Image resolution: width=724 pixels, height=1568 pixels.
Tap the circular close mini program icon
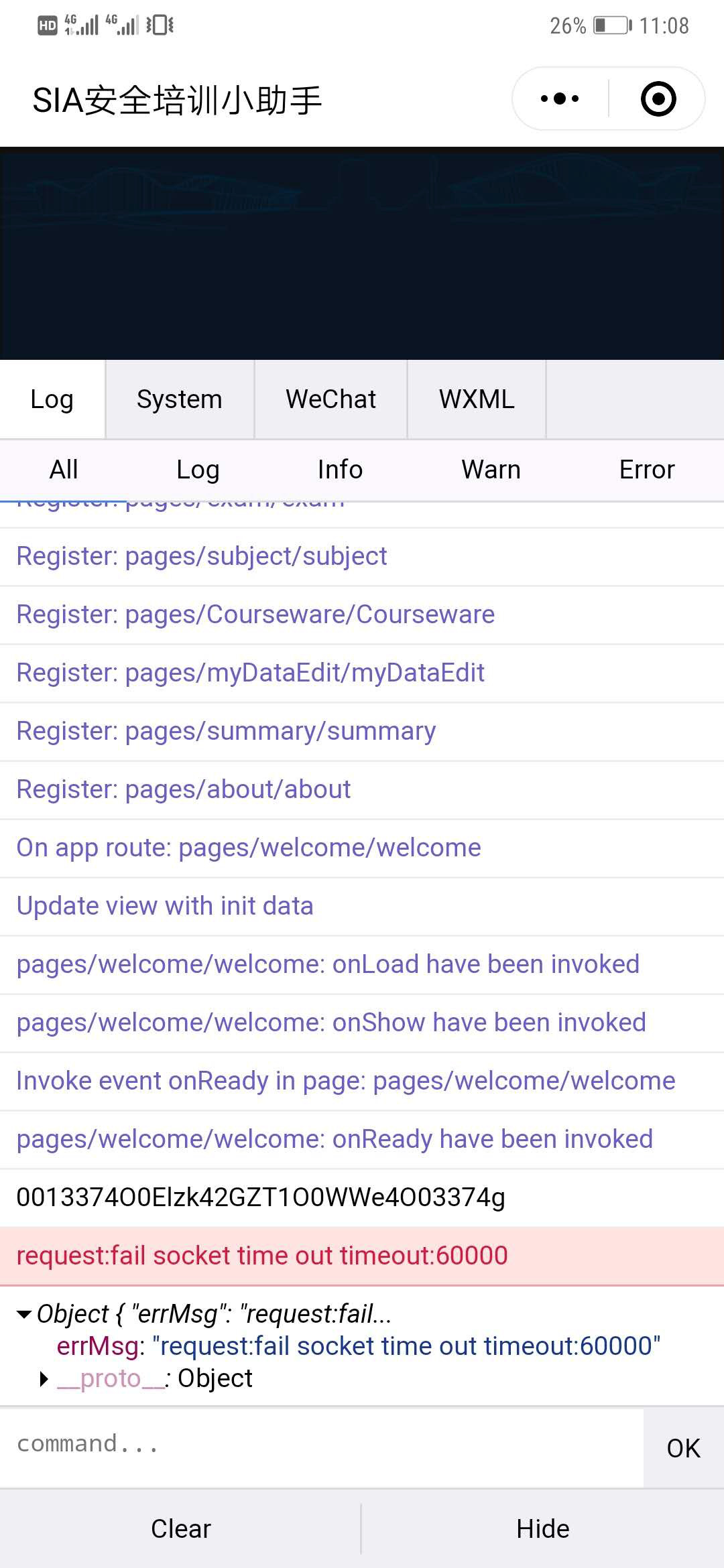[658, 99]
